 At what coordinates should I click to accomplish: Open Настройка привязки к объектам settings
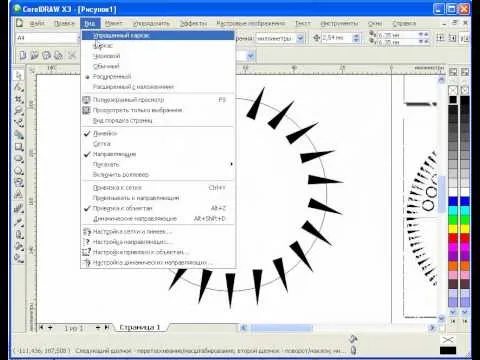tap(158, 252)
